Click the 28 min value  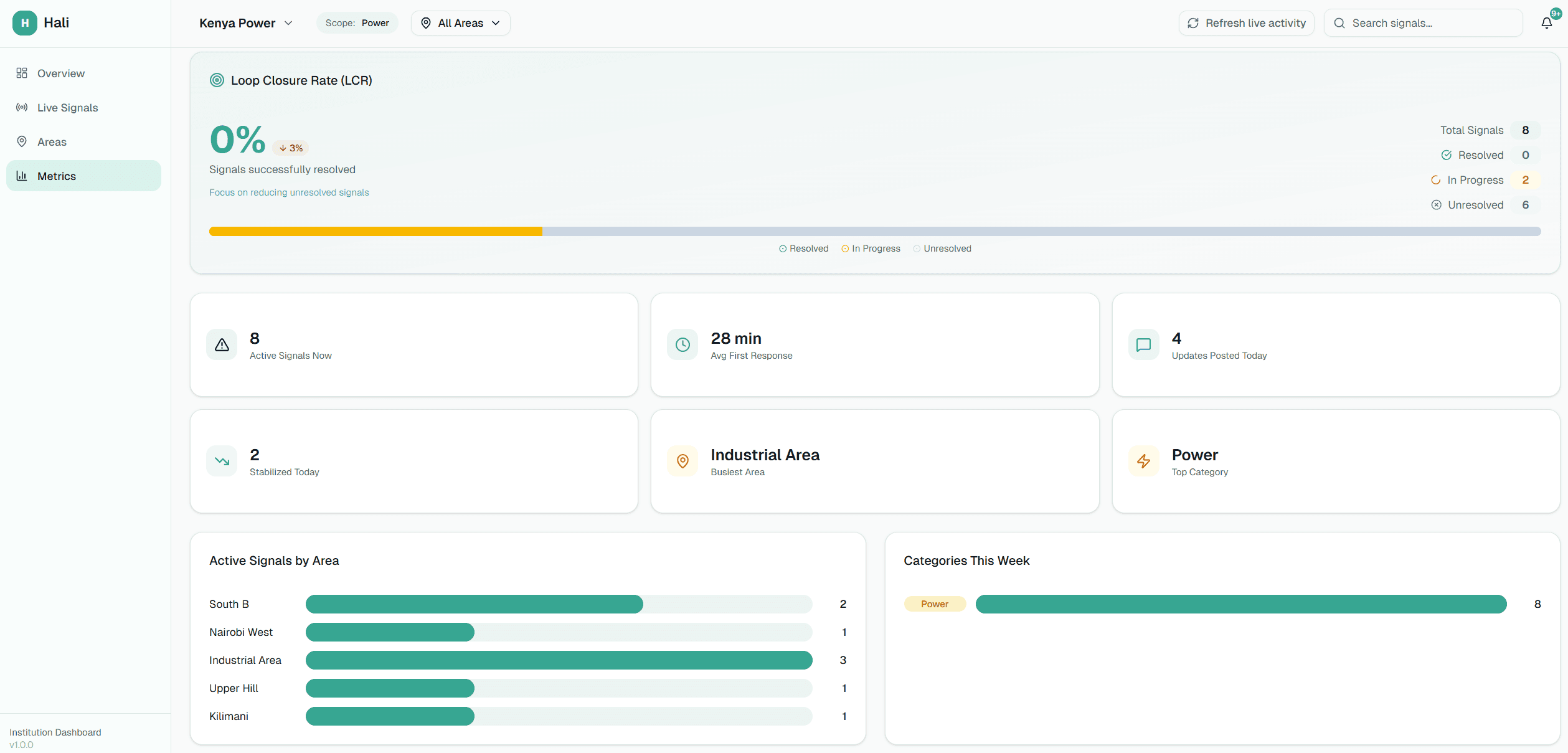pyautogui.click(x=736, y=338)
